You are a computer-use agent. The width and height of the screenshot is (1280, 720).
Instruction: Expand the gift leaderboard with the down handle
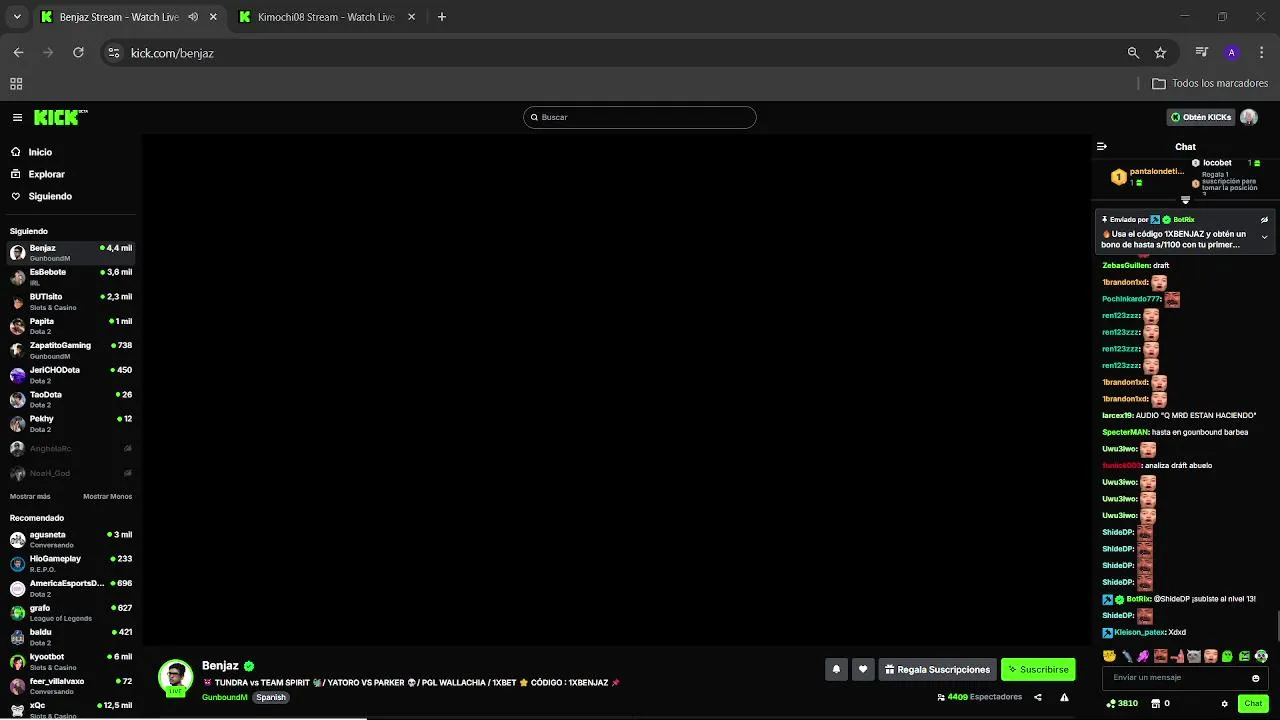[x=1185, y=200]
